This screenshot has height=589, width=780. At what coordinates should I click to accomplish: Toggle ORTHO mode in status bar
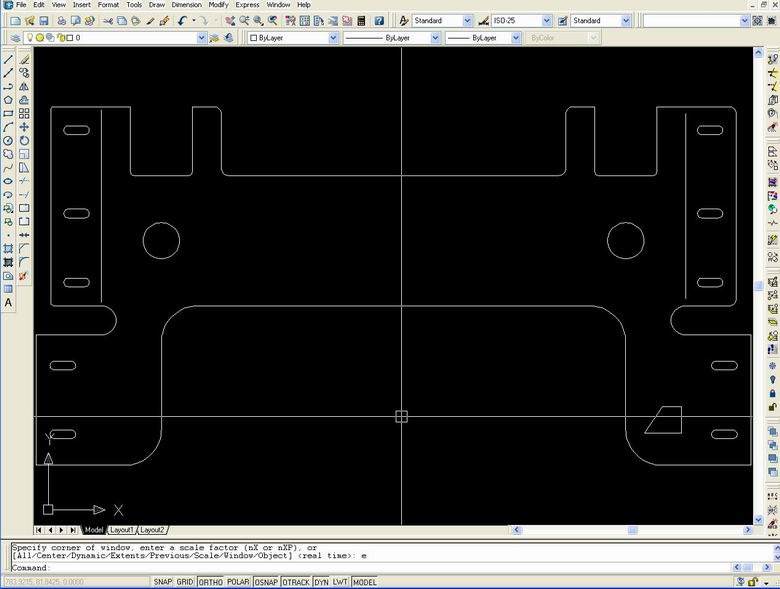(210, 582)
